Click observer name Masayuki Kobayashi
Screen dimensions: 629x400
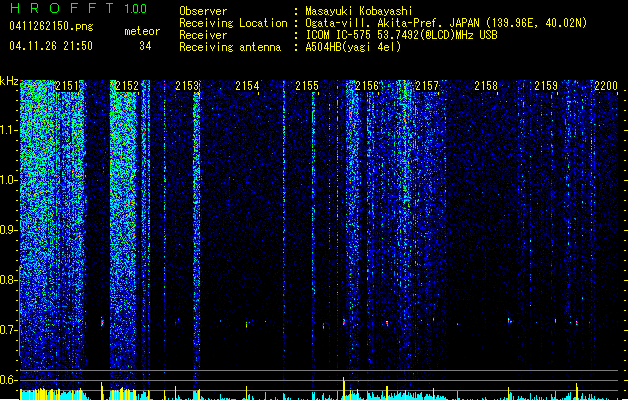pyautogui.click(x=359, y=11)
